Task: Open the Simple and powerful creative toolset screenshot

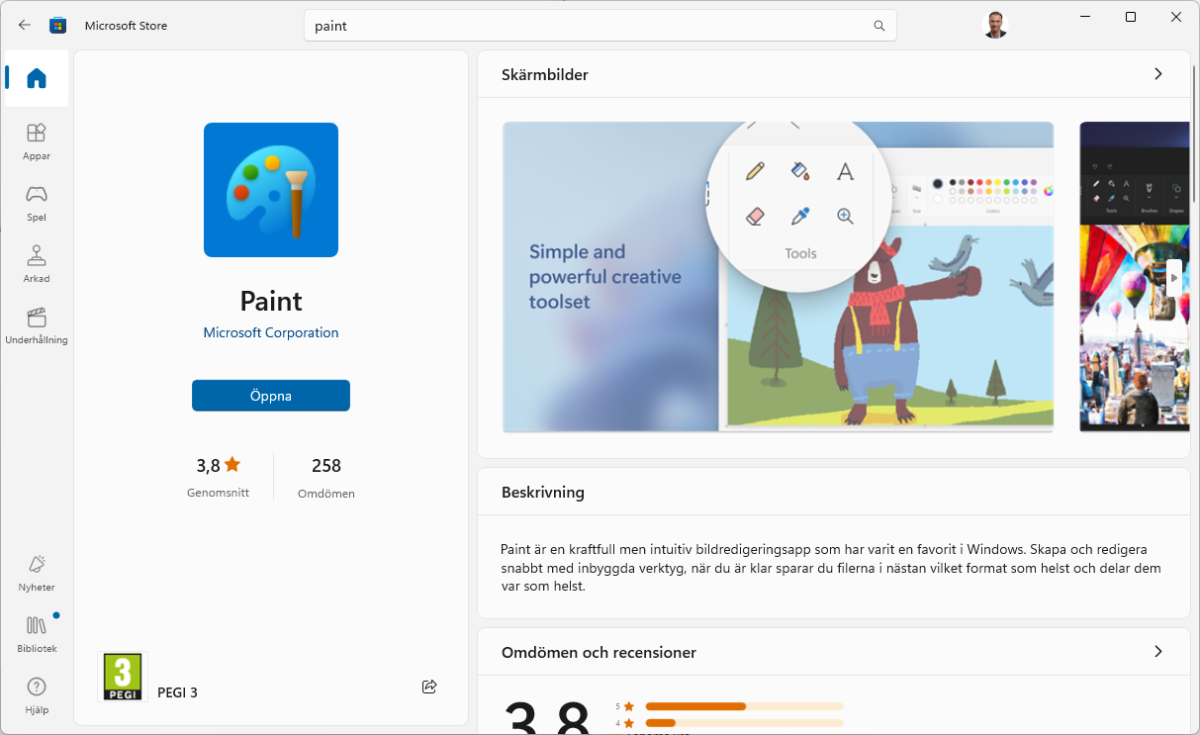Action: point(778,277)
